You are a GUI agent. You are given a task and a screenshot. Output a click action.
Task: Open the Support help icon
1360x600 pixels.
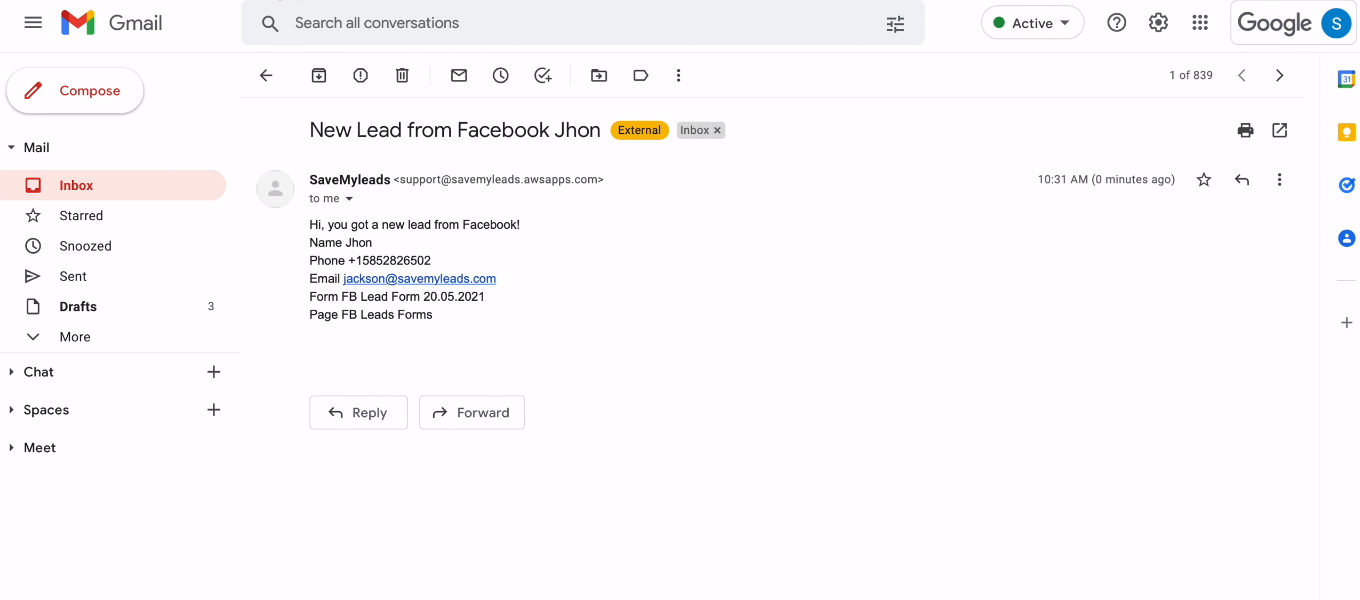click(1117, 23)
